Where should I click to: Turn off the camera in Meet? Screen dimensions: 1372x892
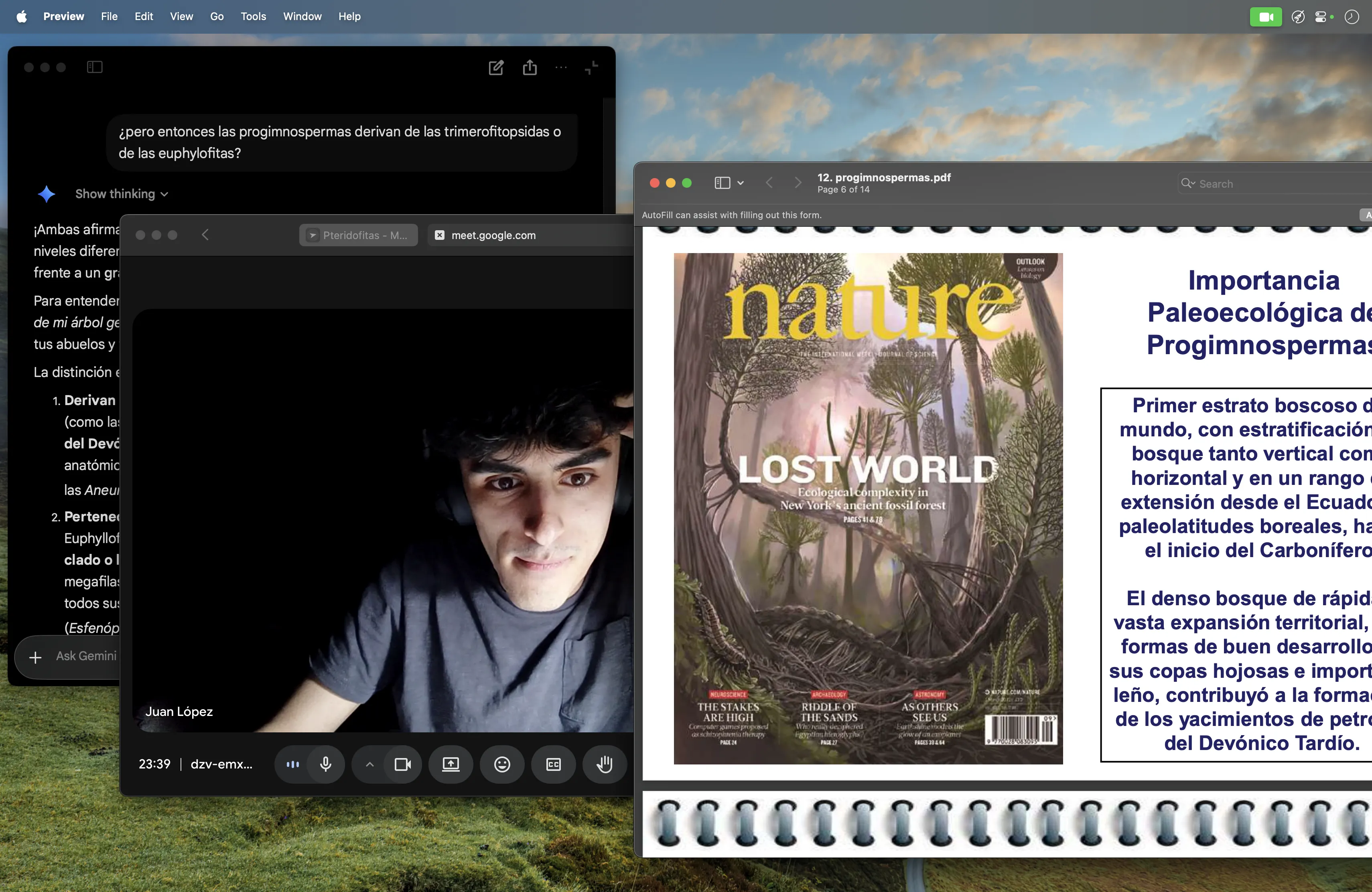[x=402, y=764]
